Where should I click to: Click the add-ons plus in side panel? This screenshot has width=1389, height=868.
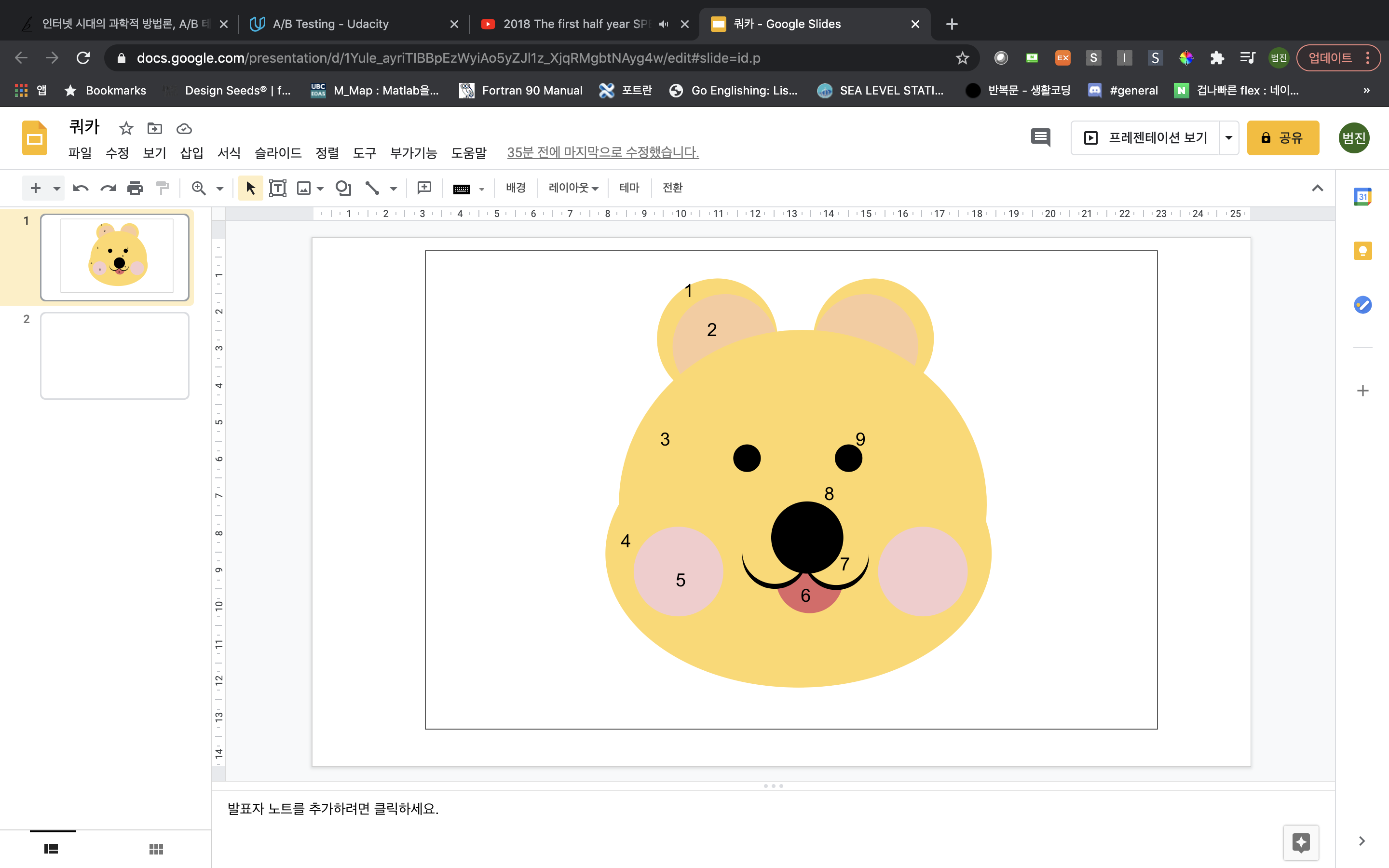(1362, 391)
